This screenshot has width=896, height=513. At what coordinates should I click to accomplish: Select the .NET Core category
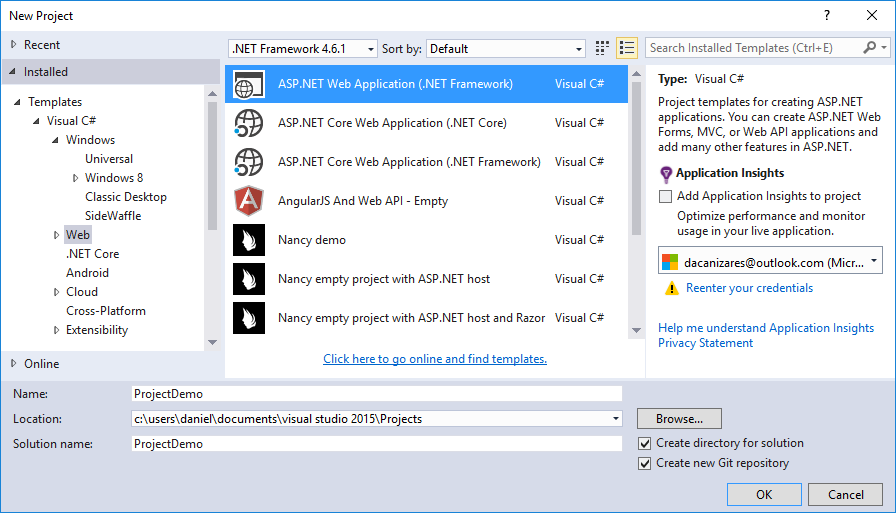(93, 254)
